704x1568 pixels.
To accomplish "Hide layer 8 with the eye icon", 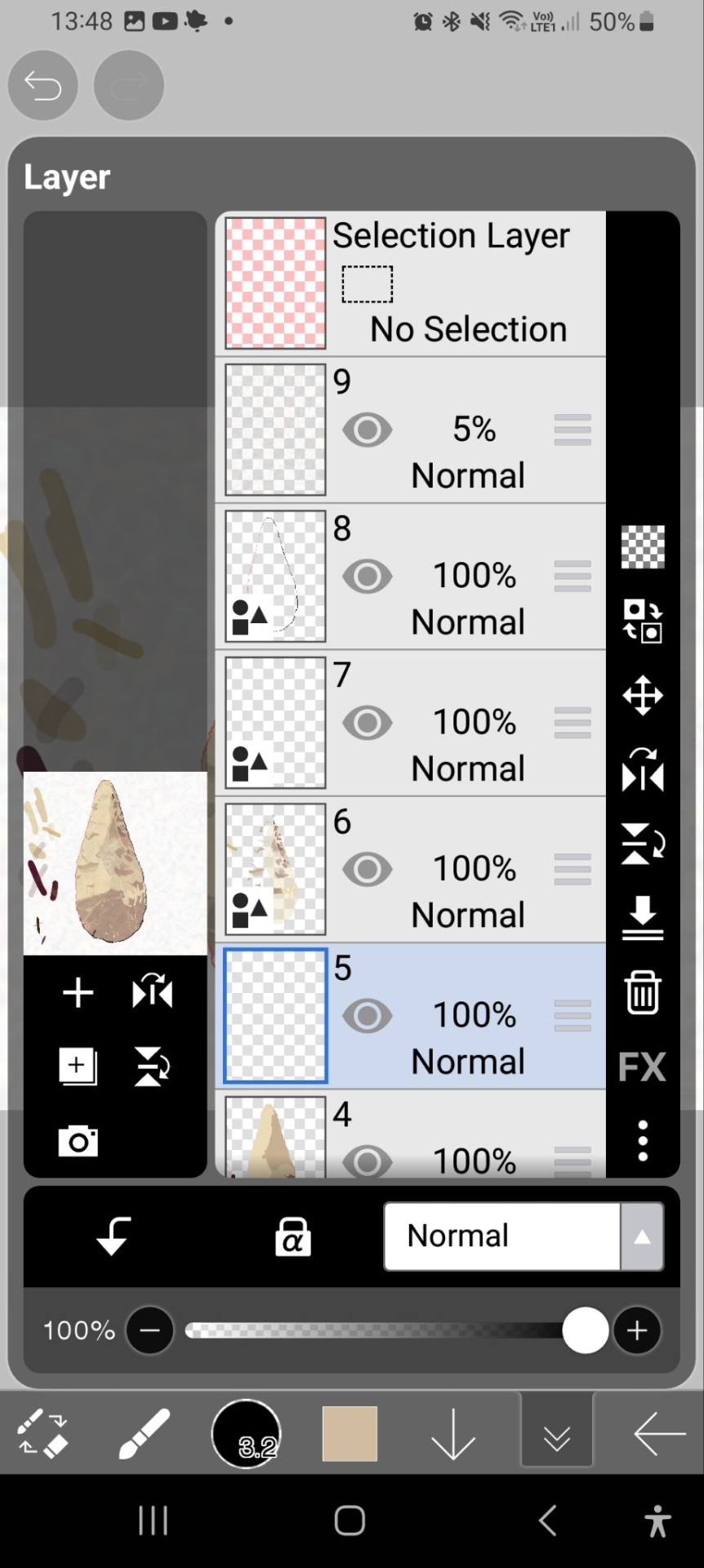I will tap(368, 577).
